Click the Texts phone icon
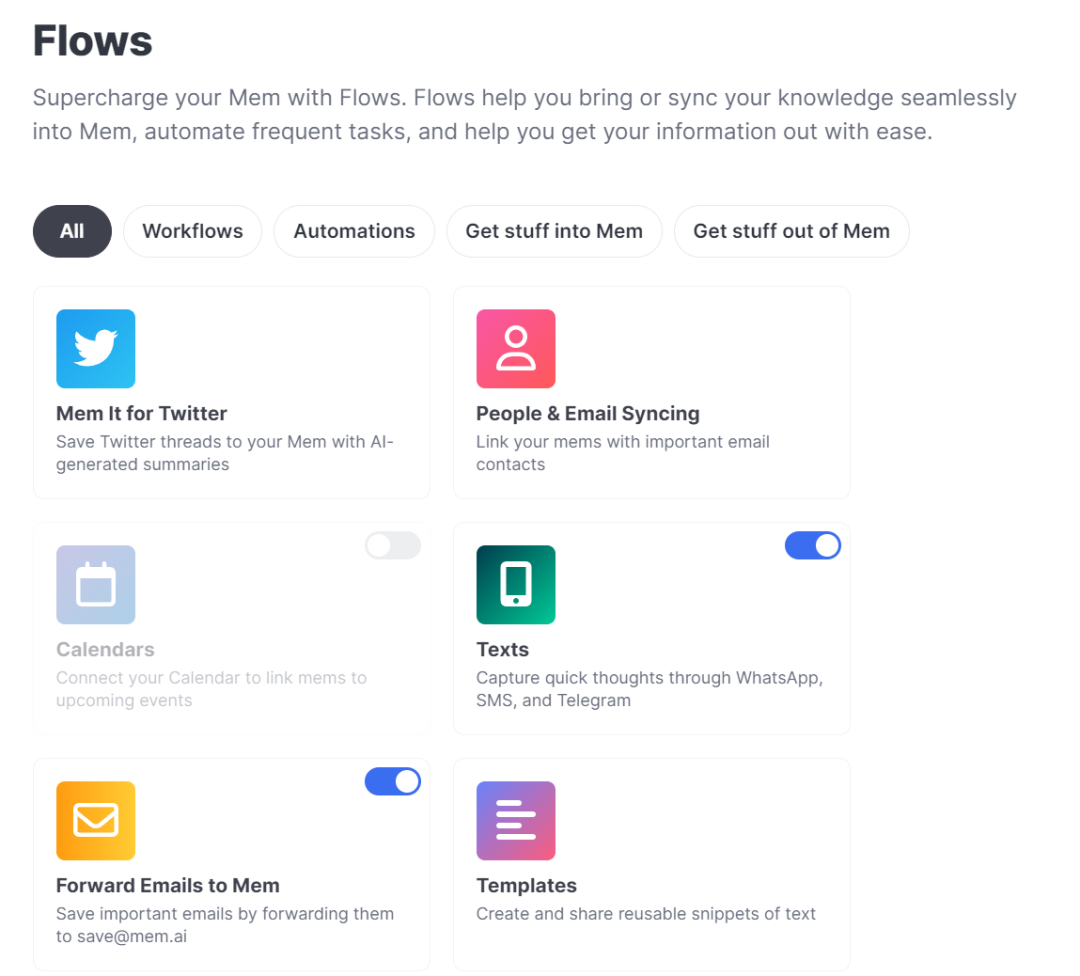The width and height of the screenshot is (1080, 976). coord(516,584)
